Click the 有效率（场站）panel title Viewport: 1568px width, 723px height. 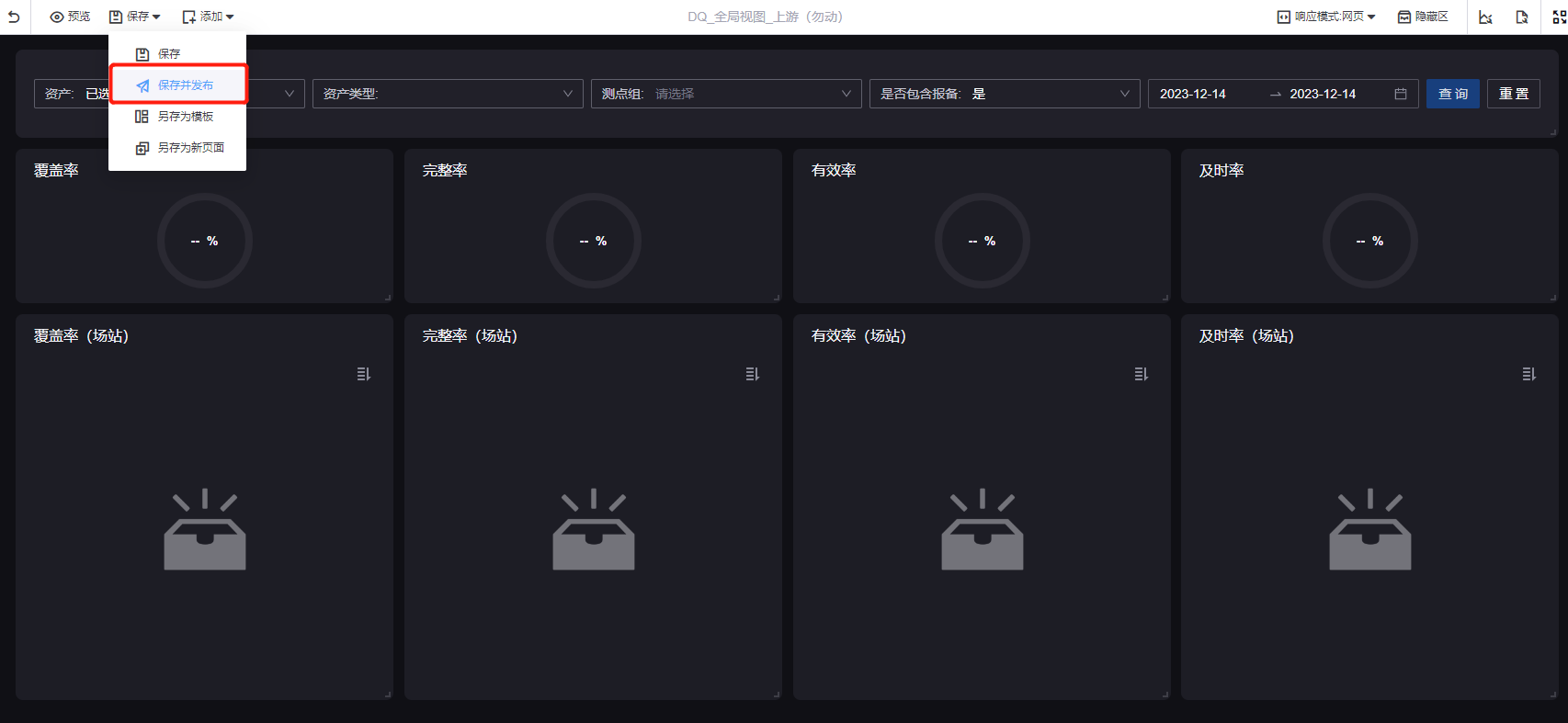[x=858, y=336]
